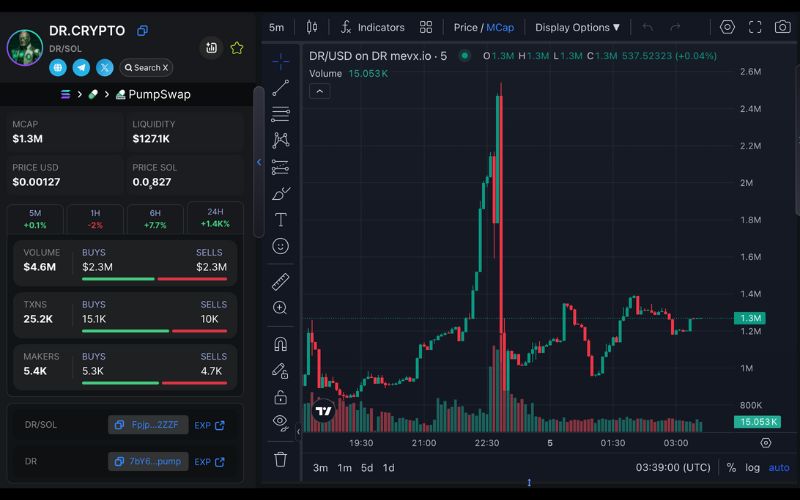Select the forecasting position tool

(281, 167)
